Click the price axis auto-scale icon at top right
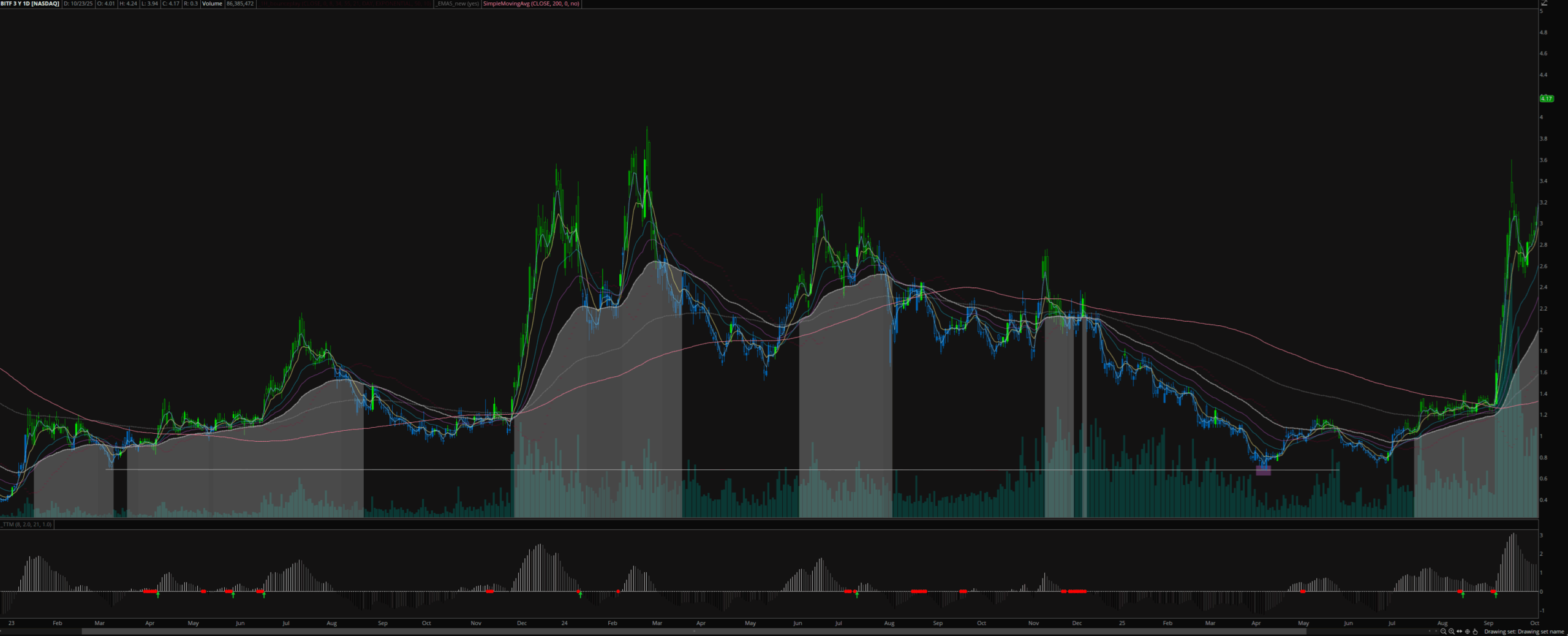Viewport: 1568px width, 636px height. point(1561,3)
